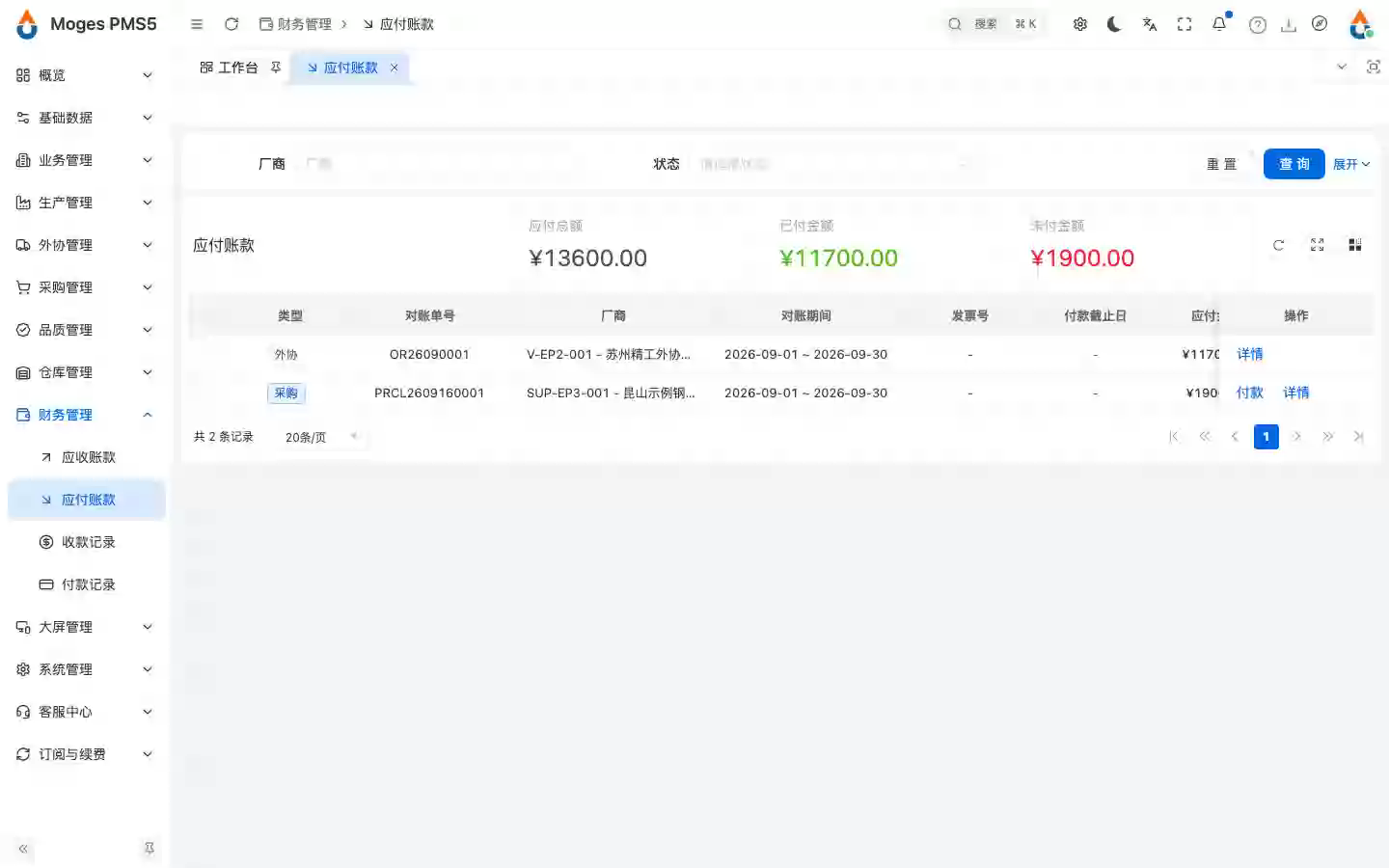This screenshot has width=1389, height=868.
Task: Expand the 采购管理 sidebar menu
Action: 85,287
